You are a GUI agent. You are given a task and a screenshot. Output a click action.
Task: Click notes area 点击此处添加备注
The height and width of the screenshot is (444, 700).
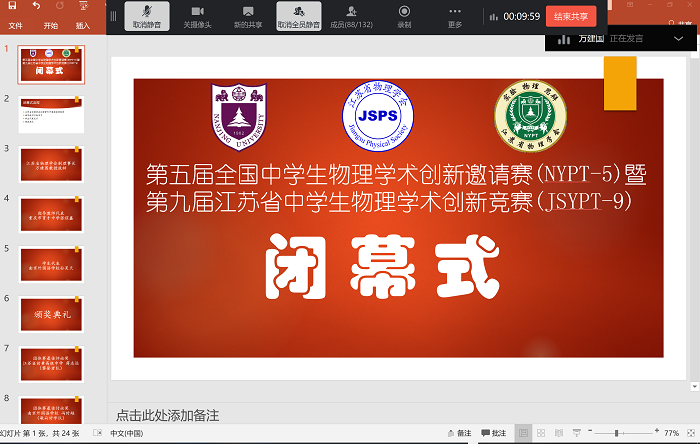click(x=167, y=415)
